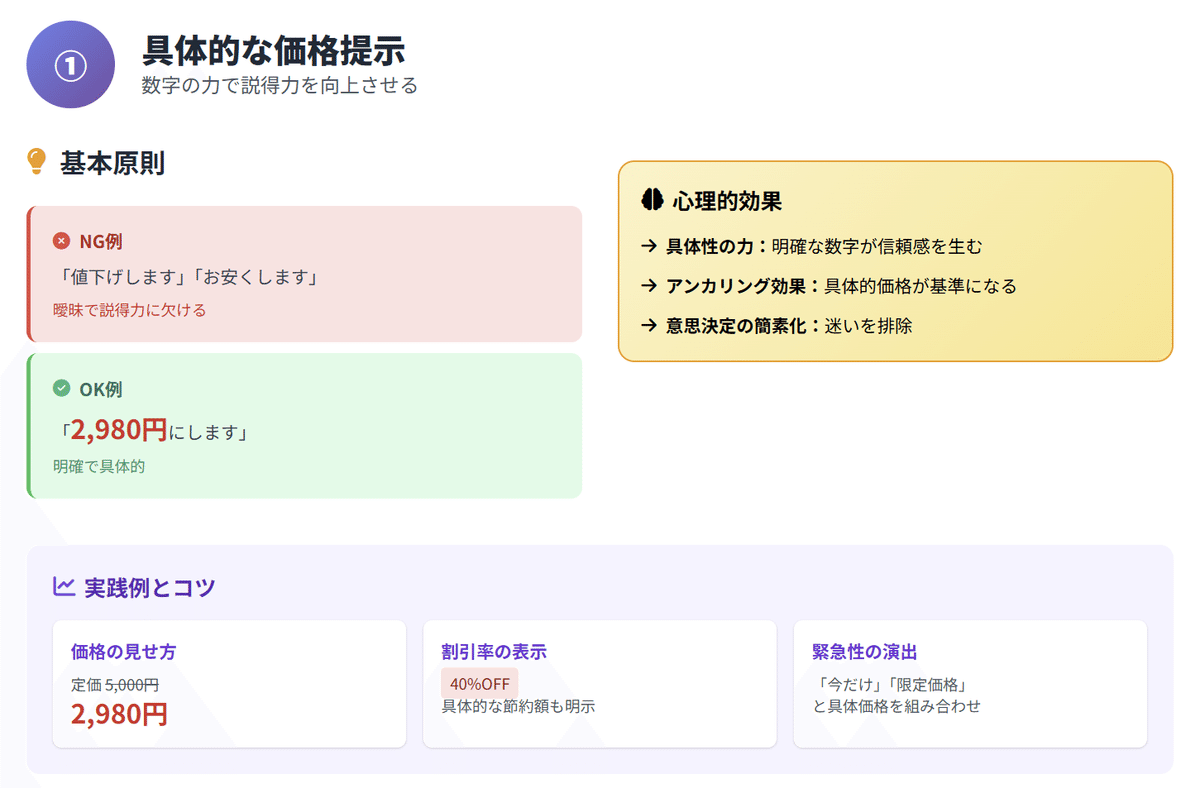1200x788 pixels.
Task: Click the arrow before アンカリング効果
Action: click(x=648, y=286)
